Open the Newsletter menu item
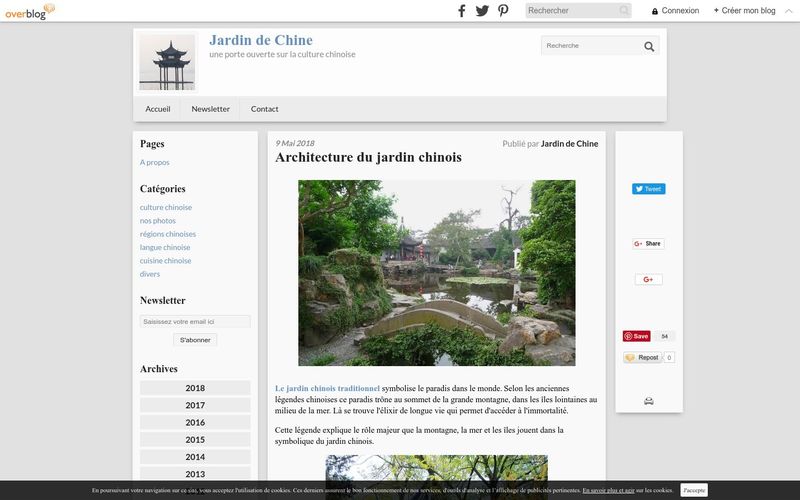 210,109
